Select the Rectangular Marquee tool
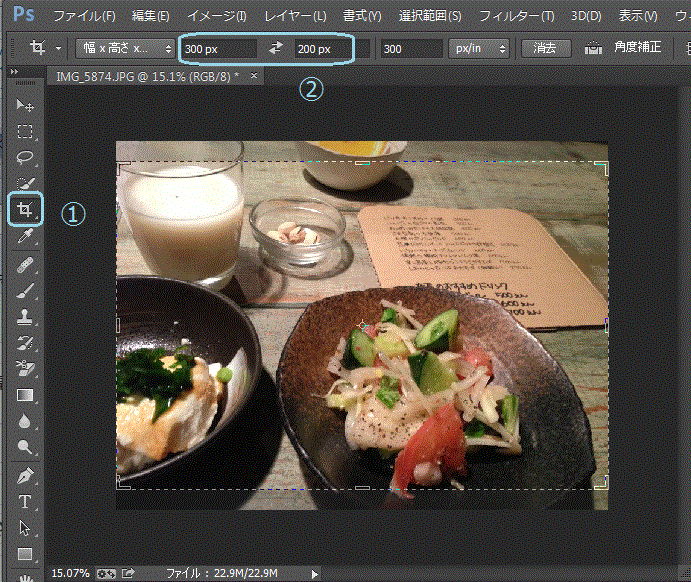 [25, 131]
